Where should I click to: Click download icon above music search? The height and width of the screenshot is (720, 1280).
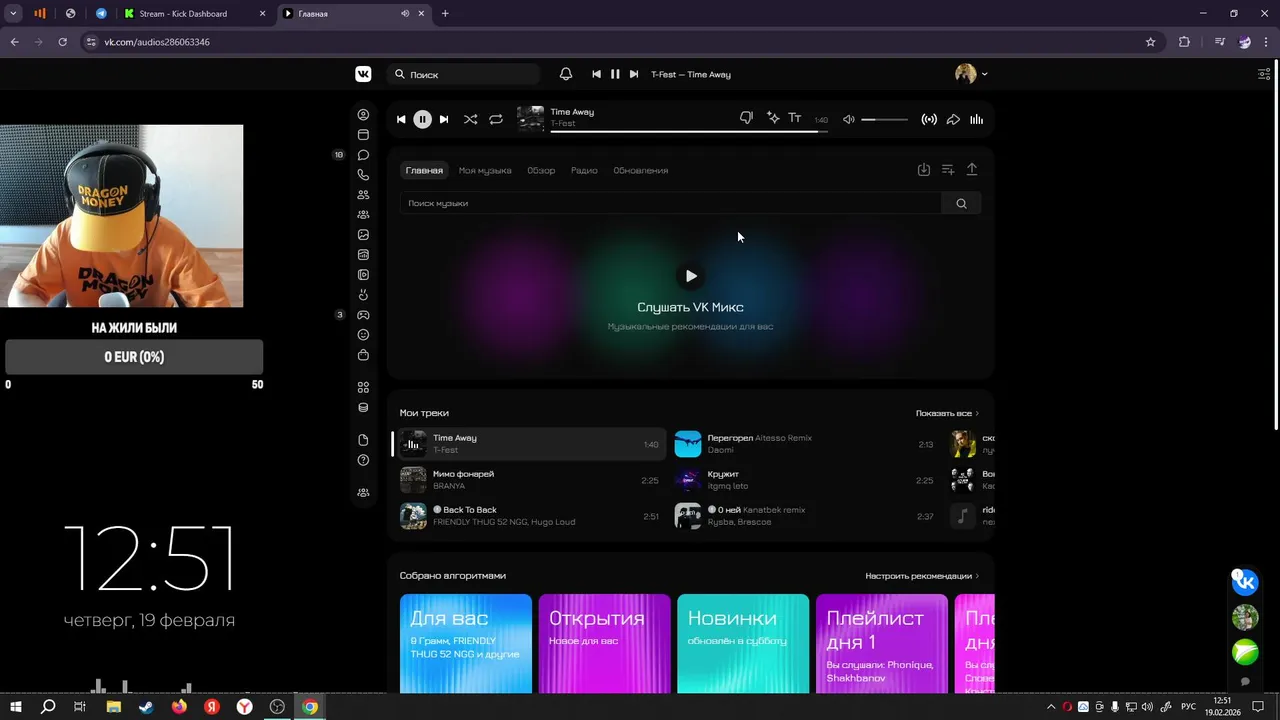[x=924, y=170]
